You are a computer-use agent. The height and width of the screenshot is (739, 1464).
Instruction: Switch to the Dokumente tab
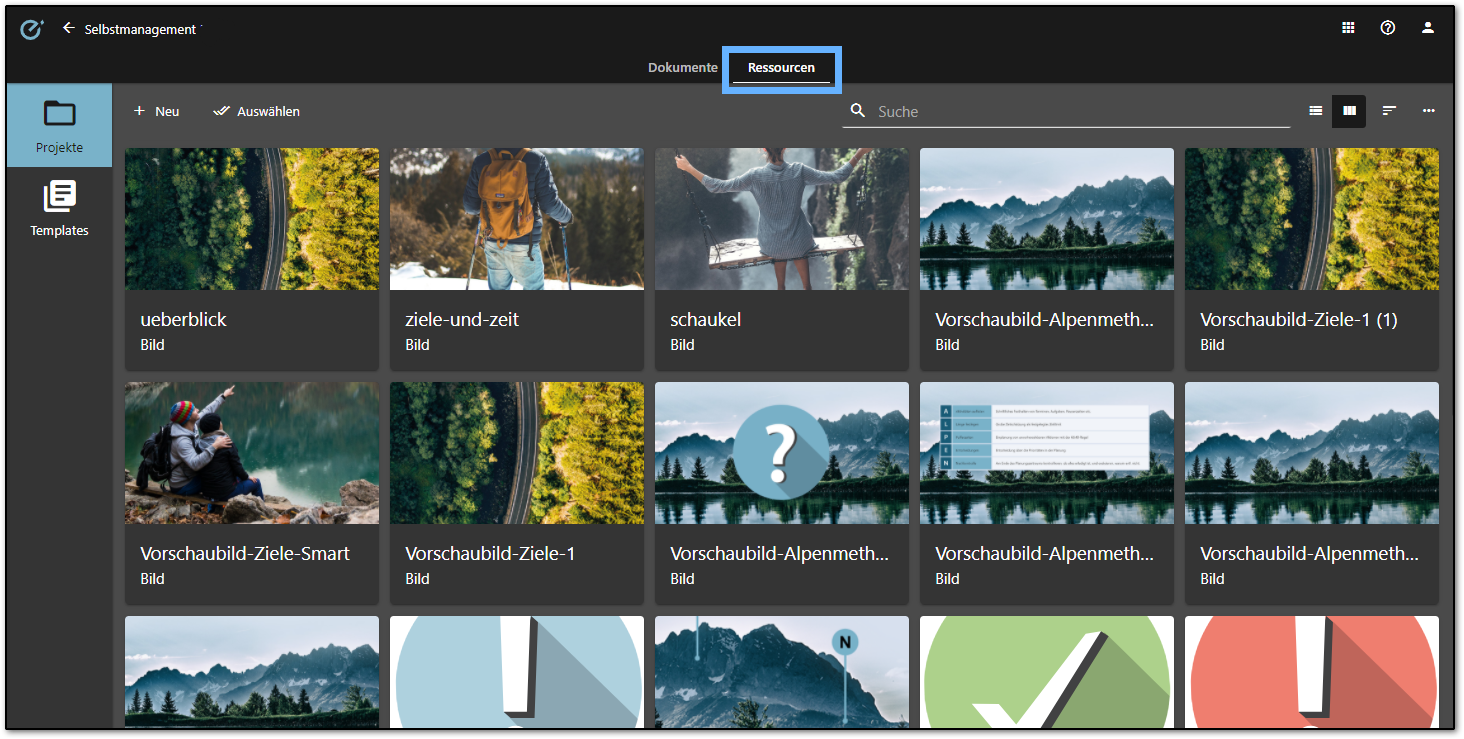coord(683,68)
